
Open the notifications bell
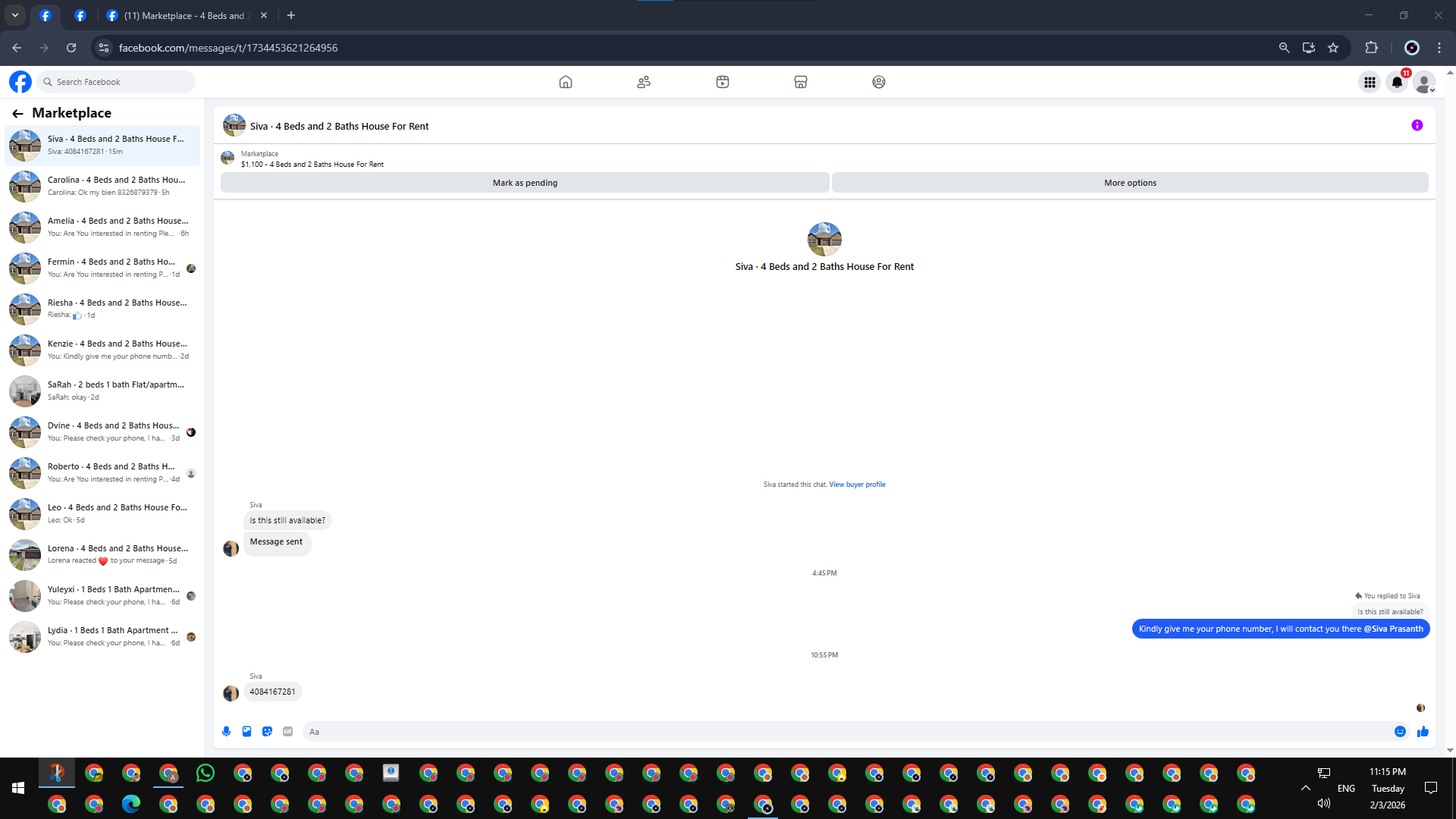point(1397,82)
